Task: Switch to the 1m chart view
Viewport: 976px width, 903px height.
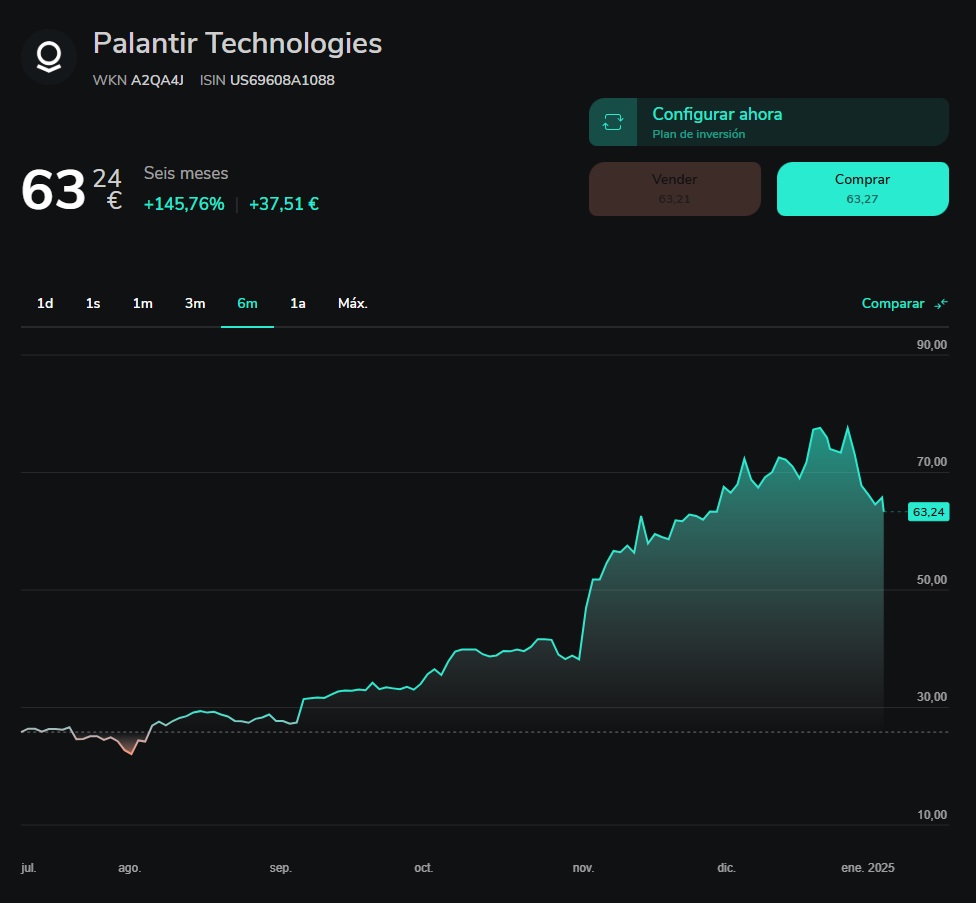Action: [x=142, y=303]
